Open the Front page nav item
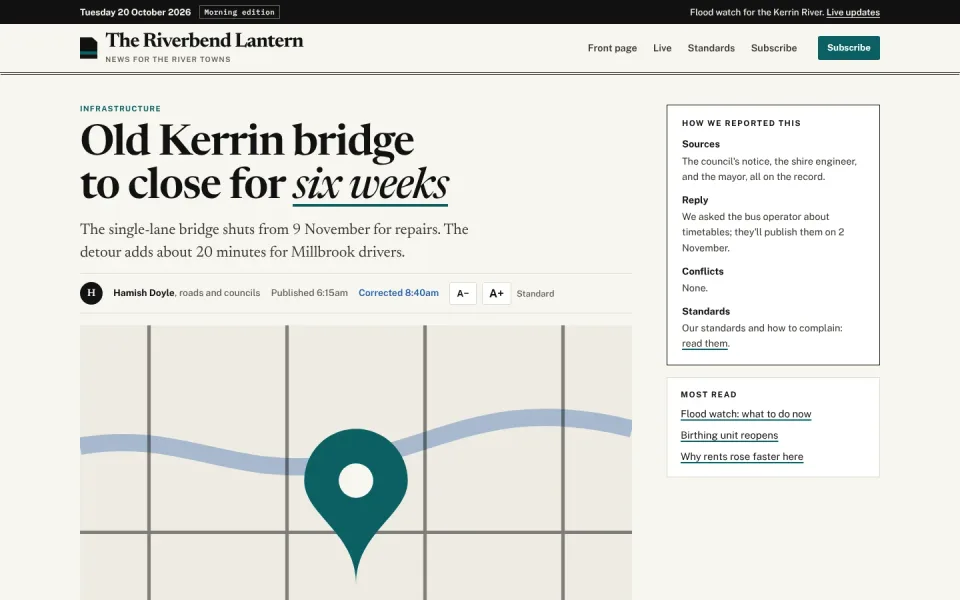960x600 pixels. [612, 48]
